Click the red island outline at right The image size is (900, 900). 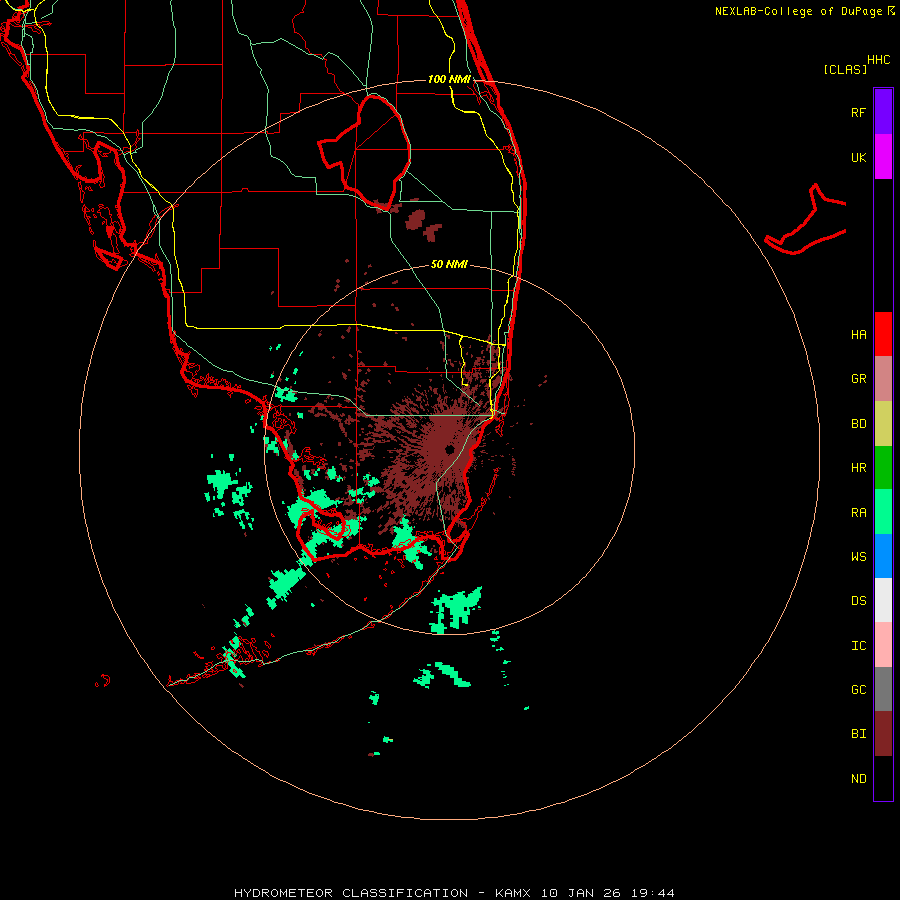pyautogui.click(x=805, y=220)
